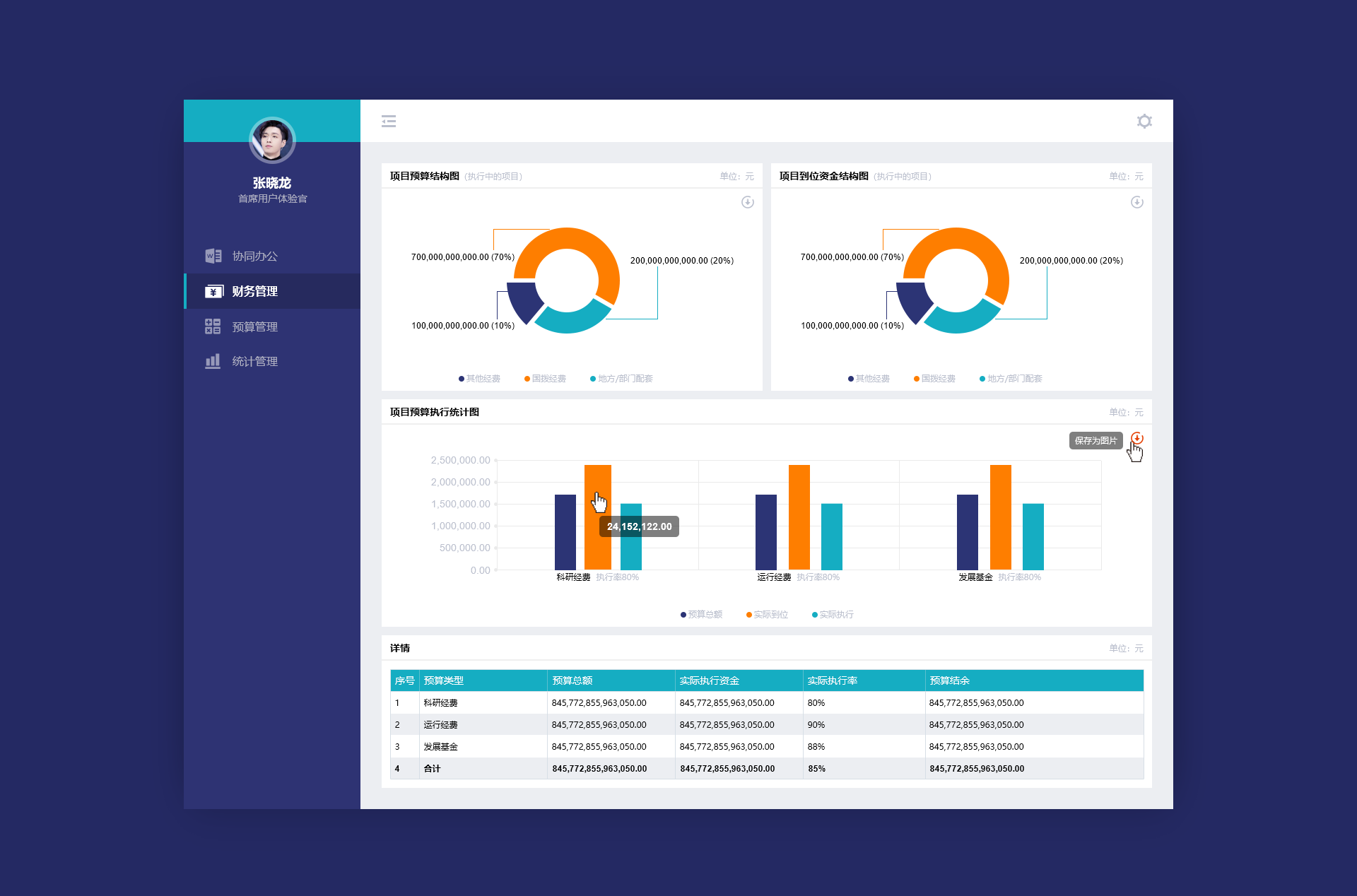Screen dimensions: 1357x896
Task: Click the red download icon of 执行统计图
Action: [x=1136, y=438]
